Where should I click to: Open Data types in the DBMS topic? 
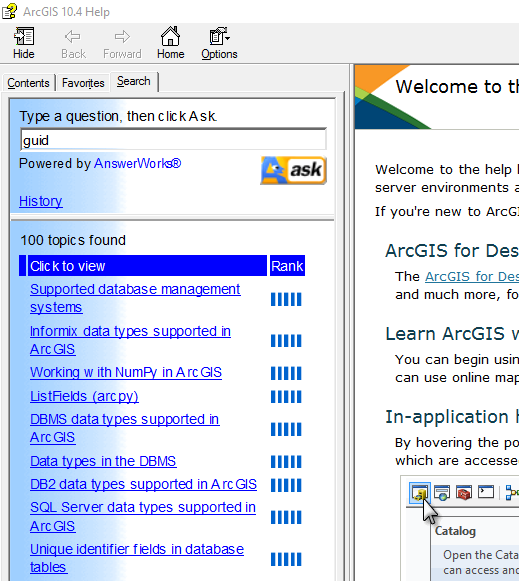pyautogui.click(x=103, y=461)
